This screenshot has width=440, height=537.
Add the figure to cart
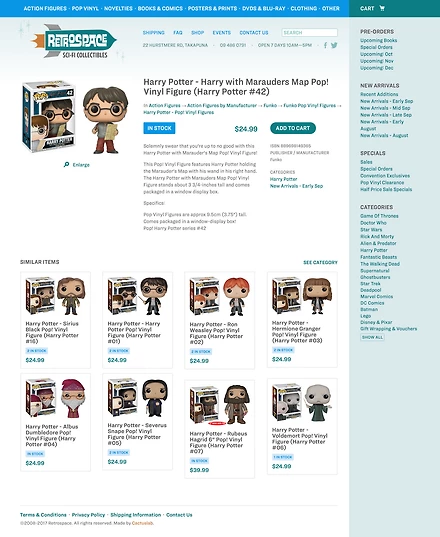[293, 128]
